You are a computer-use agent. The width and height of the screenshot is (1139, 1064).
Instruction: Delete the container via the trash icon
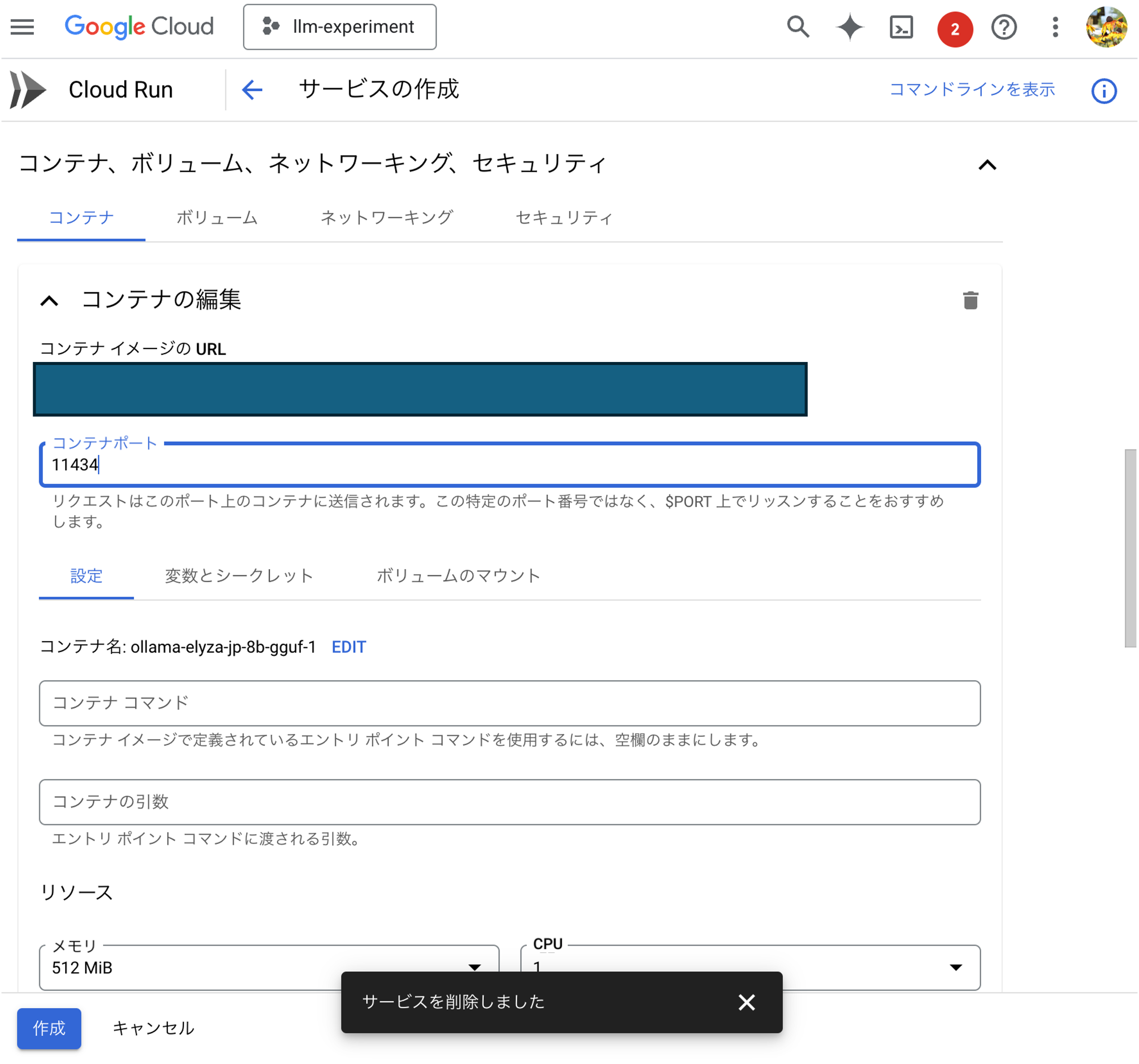970,300
